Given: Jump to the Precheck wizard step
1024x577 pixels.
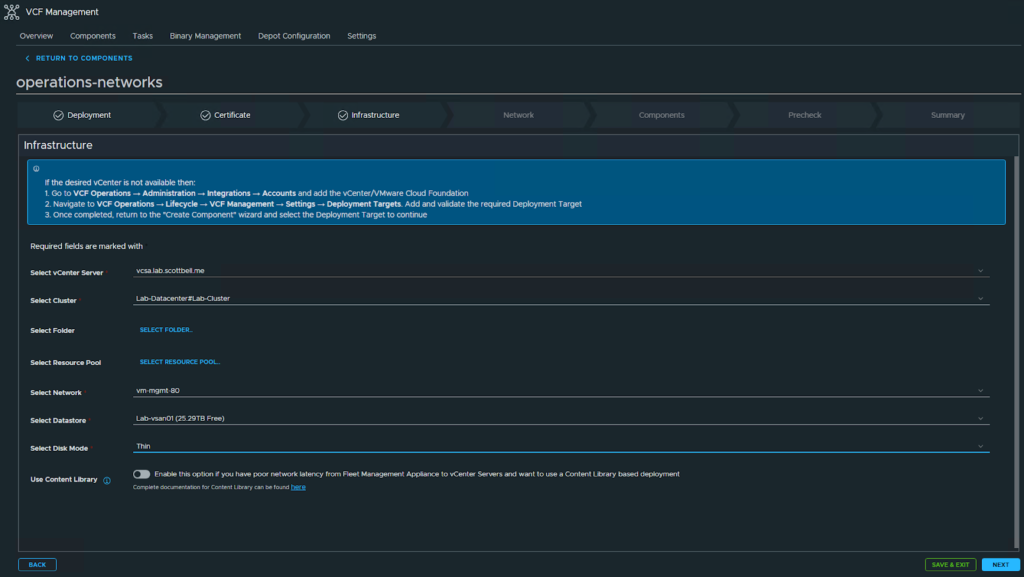Looking at the screenshot, I should coord(805,115).
